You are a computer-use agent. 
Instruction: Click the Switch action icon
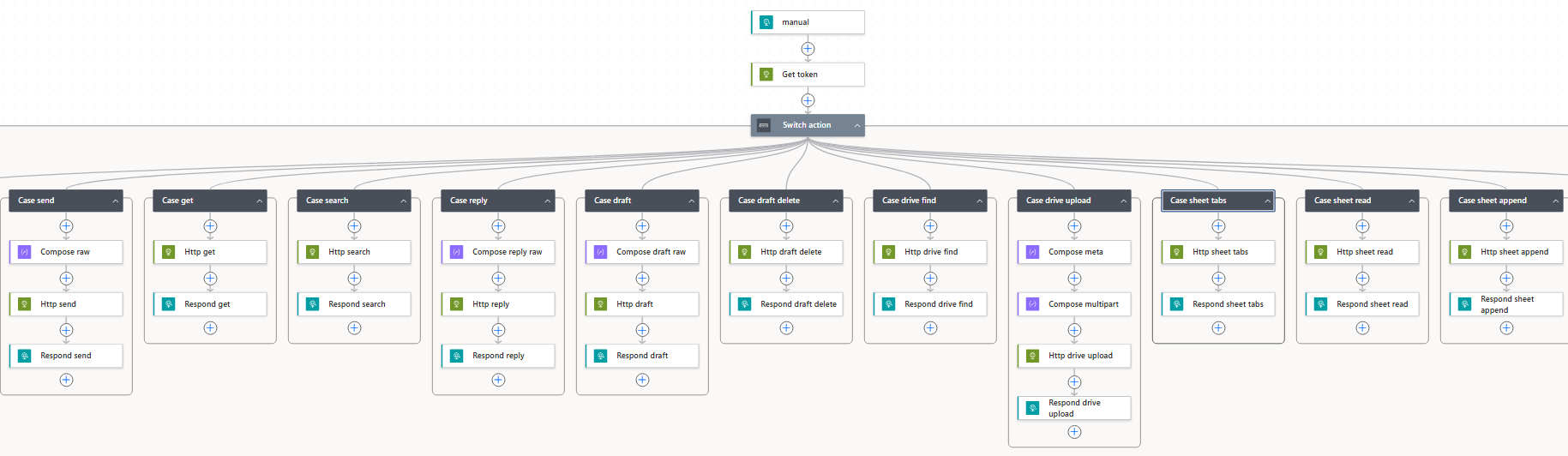764,125
